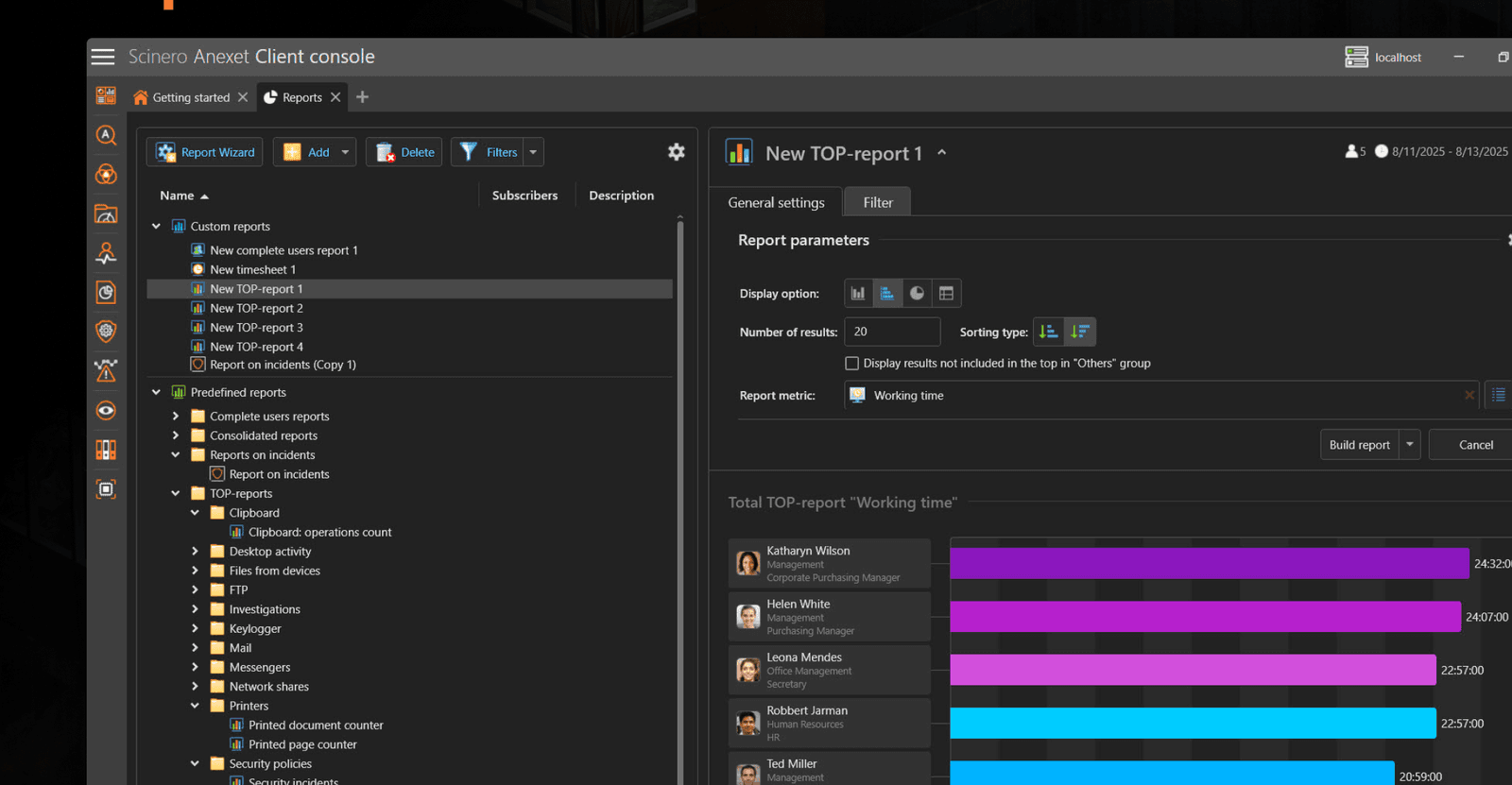Image resolution: width=1512 pixels, height=785 pixels.
Task: Expand the Consolidated reports folder
Action: tap(176, 435)
